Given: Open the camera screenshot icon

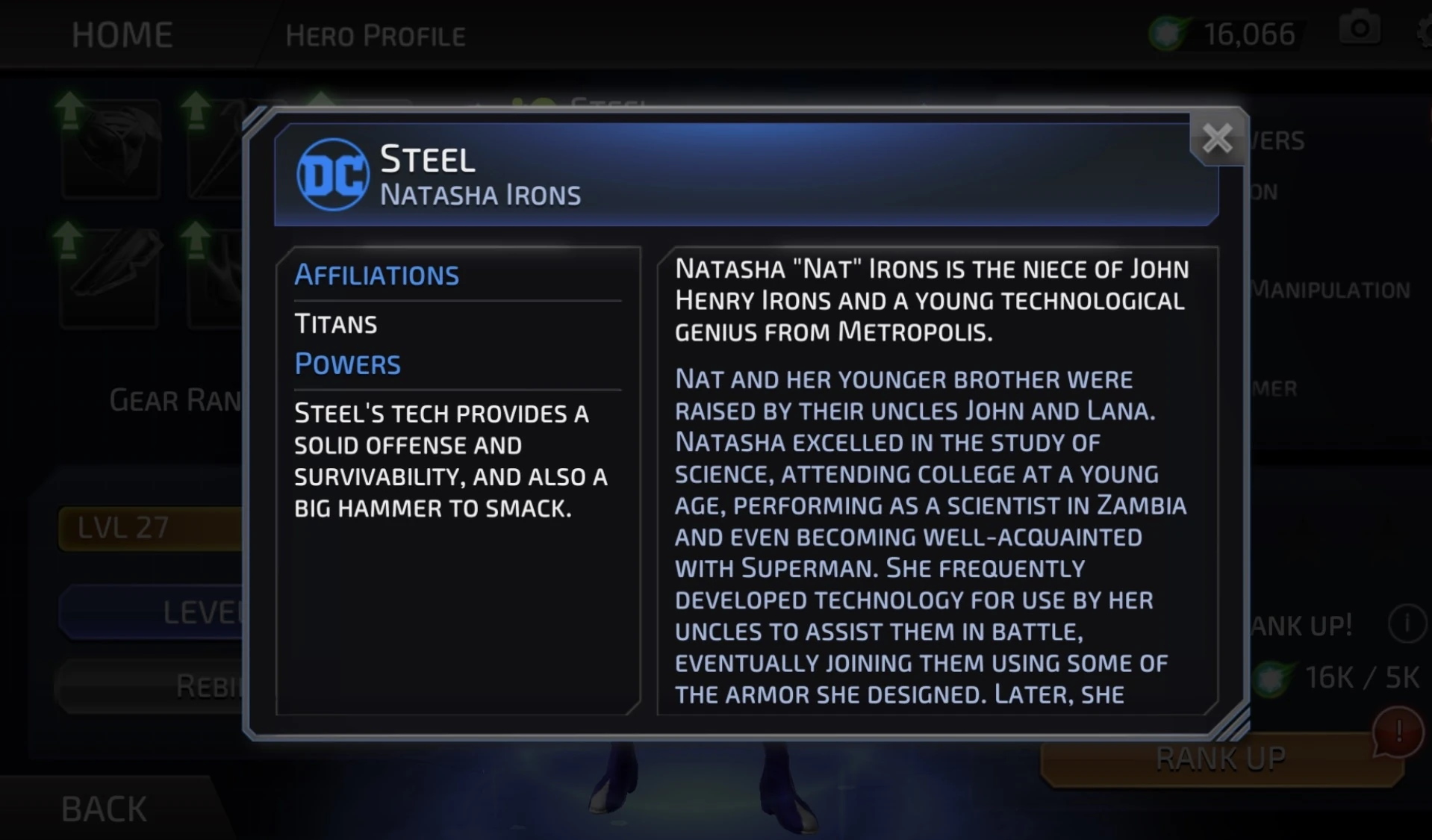Looking at the screenshot, I should click(x=1360, y=29).
